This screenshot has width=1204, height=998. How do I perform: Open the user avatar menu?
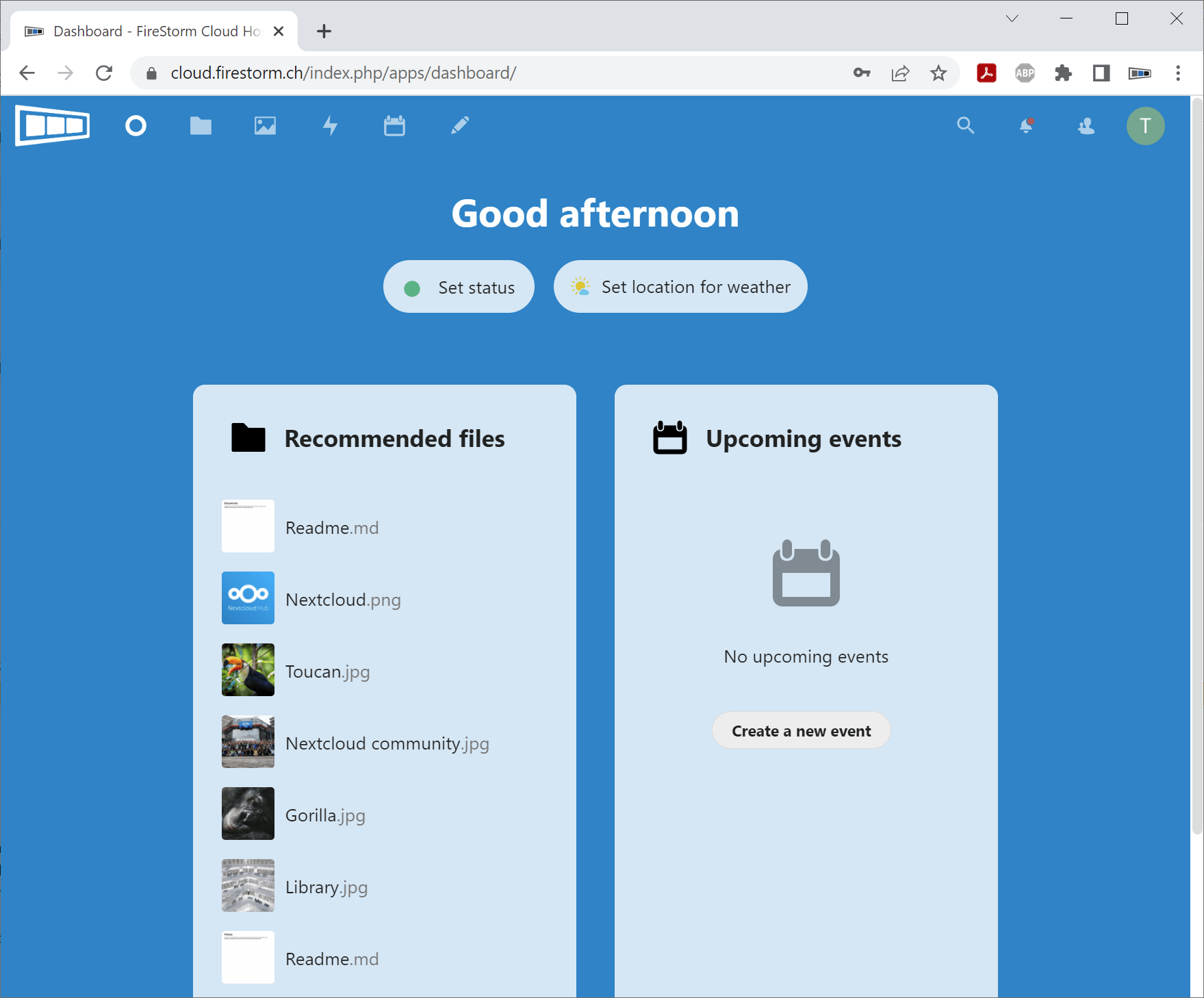[x=1145, y=126]
